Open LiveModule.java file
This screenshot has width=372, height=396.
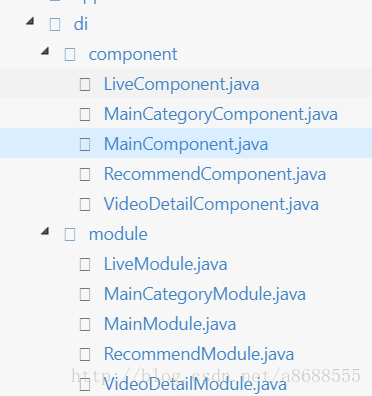166,264
